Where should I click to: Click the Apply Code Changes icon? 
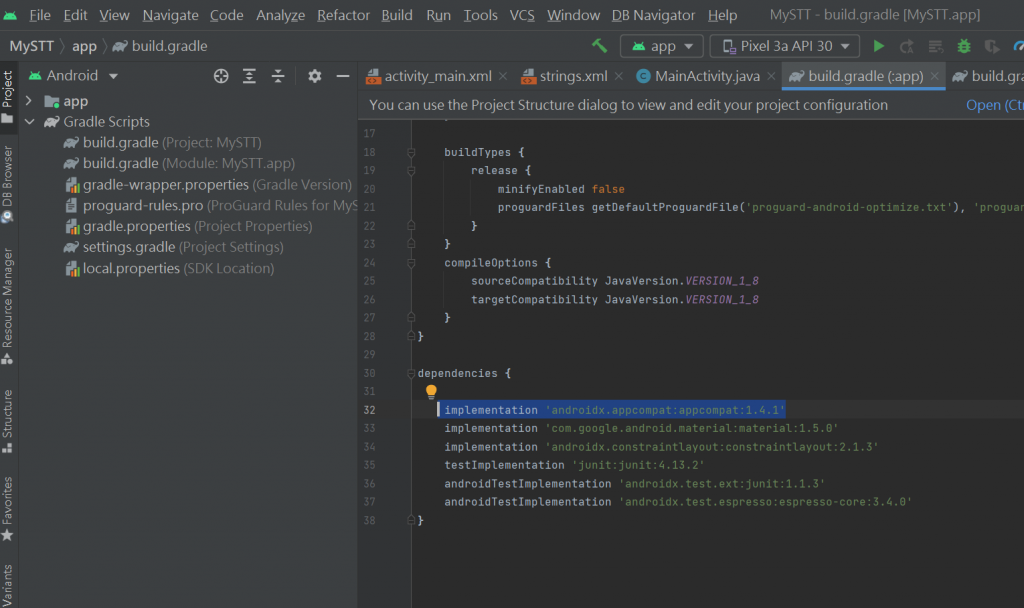click(x=935, y=46)
